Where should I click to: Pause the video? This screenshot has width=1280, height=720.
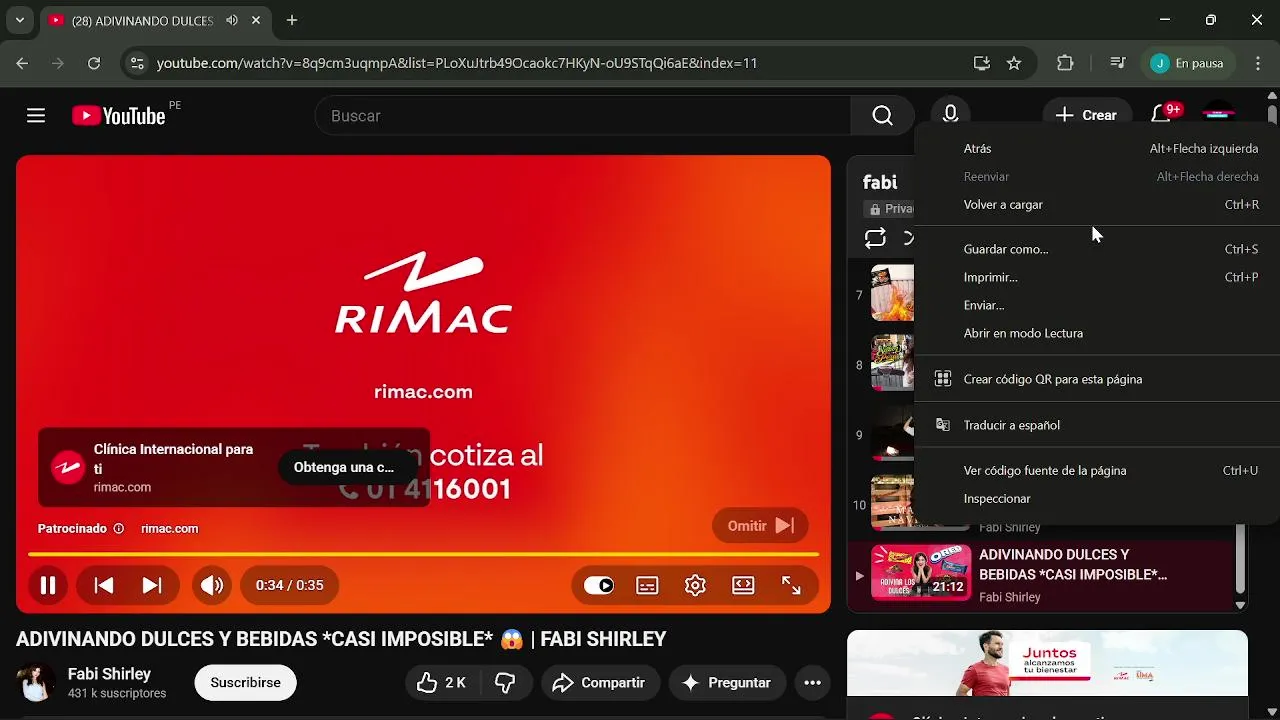coord(47,586)
